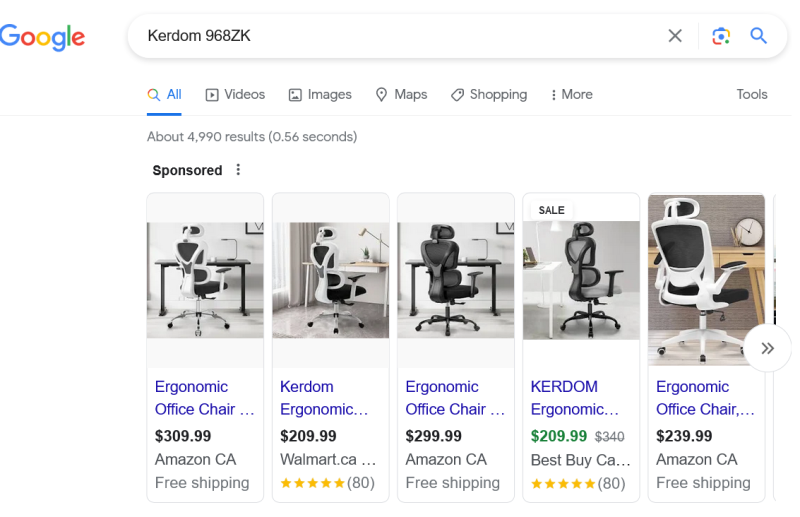Image resolution: width=800 pixels, height=517 pixels.
Task: Open Walmart Kerdom chair product image
Action: [331, 280]
